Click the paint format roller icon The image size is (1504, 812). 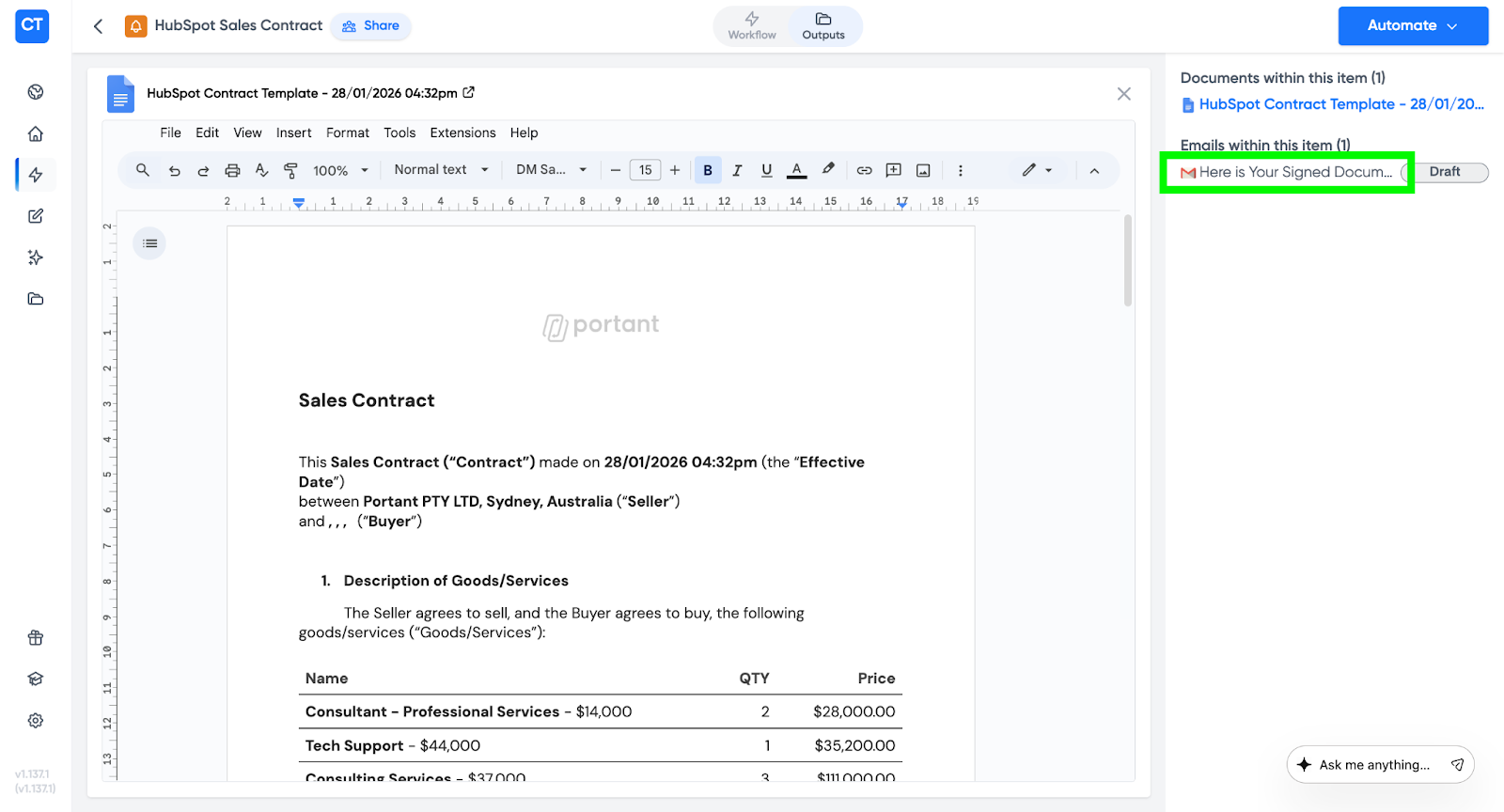tap(290, 170)
